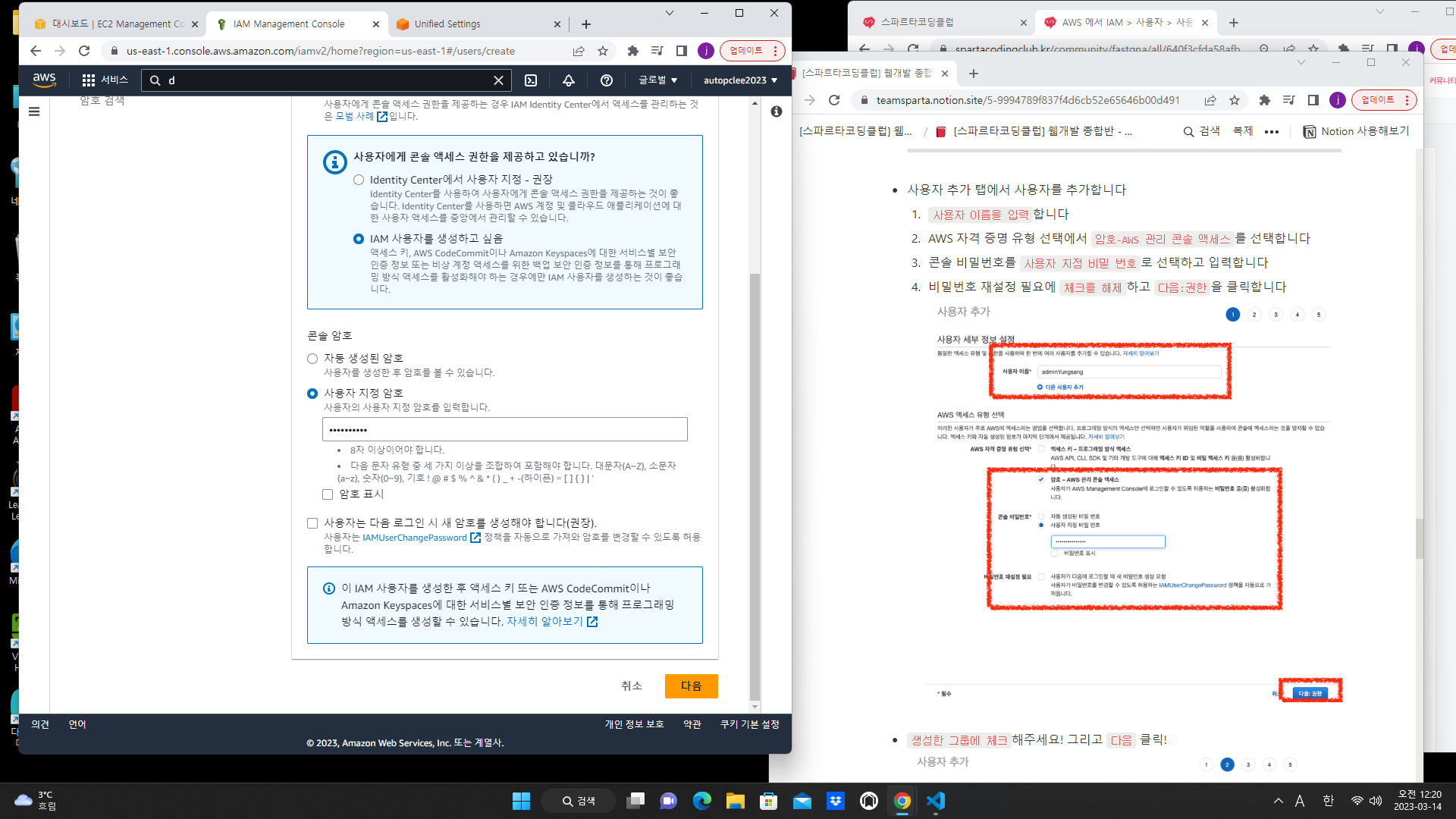The height and width of the screenshot is (819, 1456).
Task: Bookmark the Notion teamsparta page
Action: coord(1235,100)
